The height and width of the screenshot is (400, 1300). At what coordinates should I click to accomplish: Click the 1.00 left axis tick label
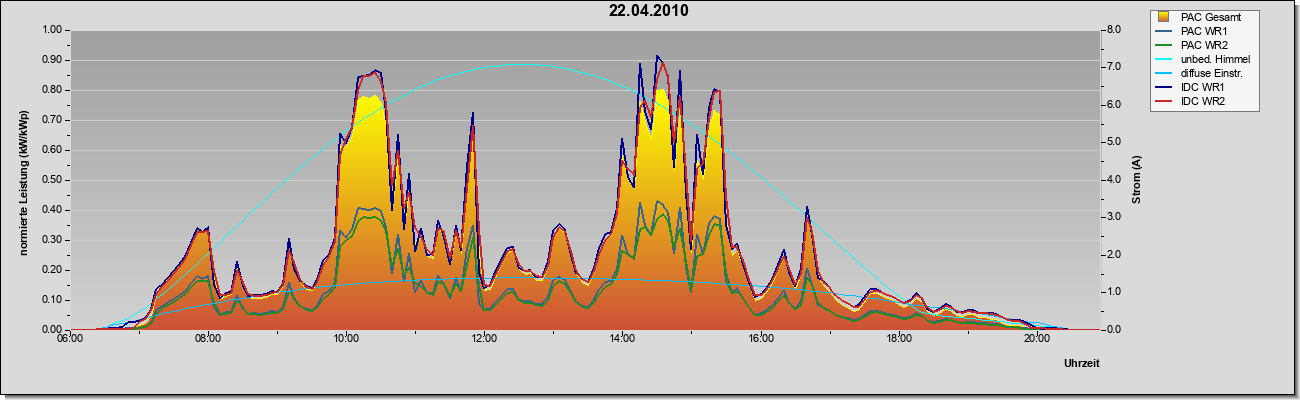[x=52, y=30]
